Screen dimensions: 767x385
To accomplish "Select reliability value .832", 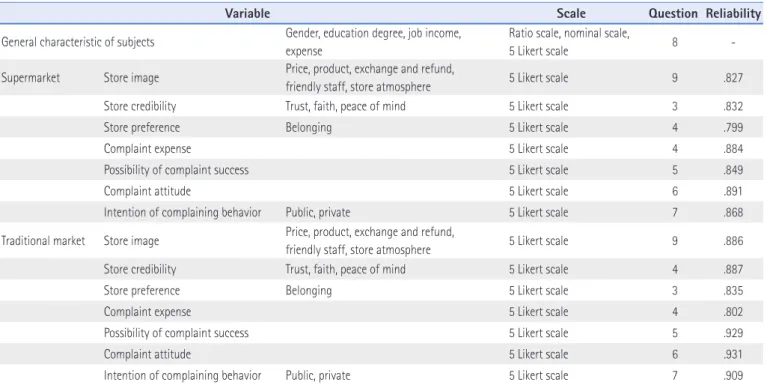I will click(x=733, y=106).
